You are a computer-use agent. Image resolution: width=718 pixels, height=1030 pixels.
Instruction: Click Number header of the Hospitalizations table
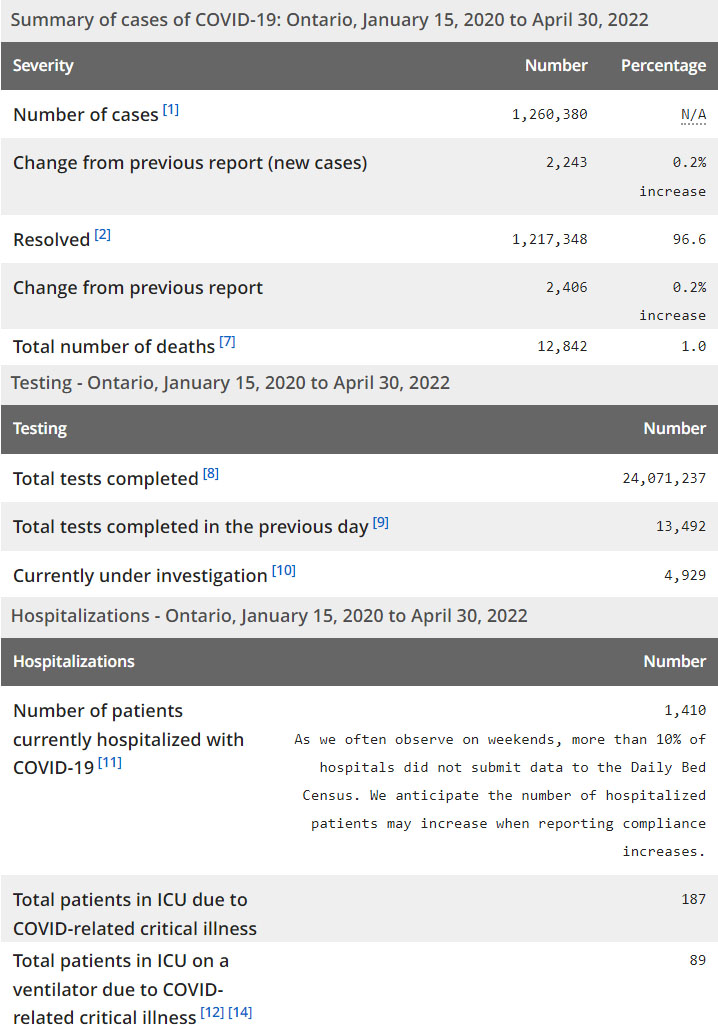pyautogui.click(x=674, y=662)
